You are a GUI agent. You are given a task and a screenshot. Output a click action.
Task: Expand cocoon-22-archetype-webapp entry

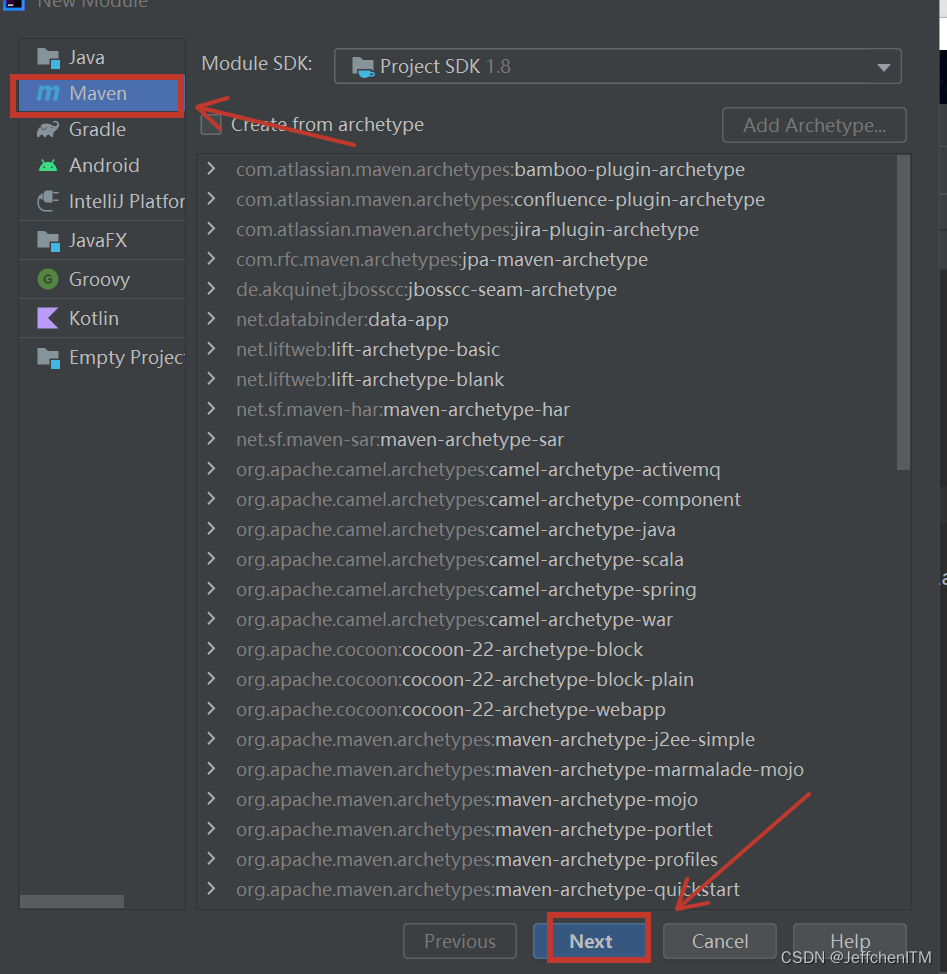[x=211, y=709]
